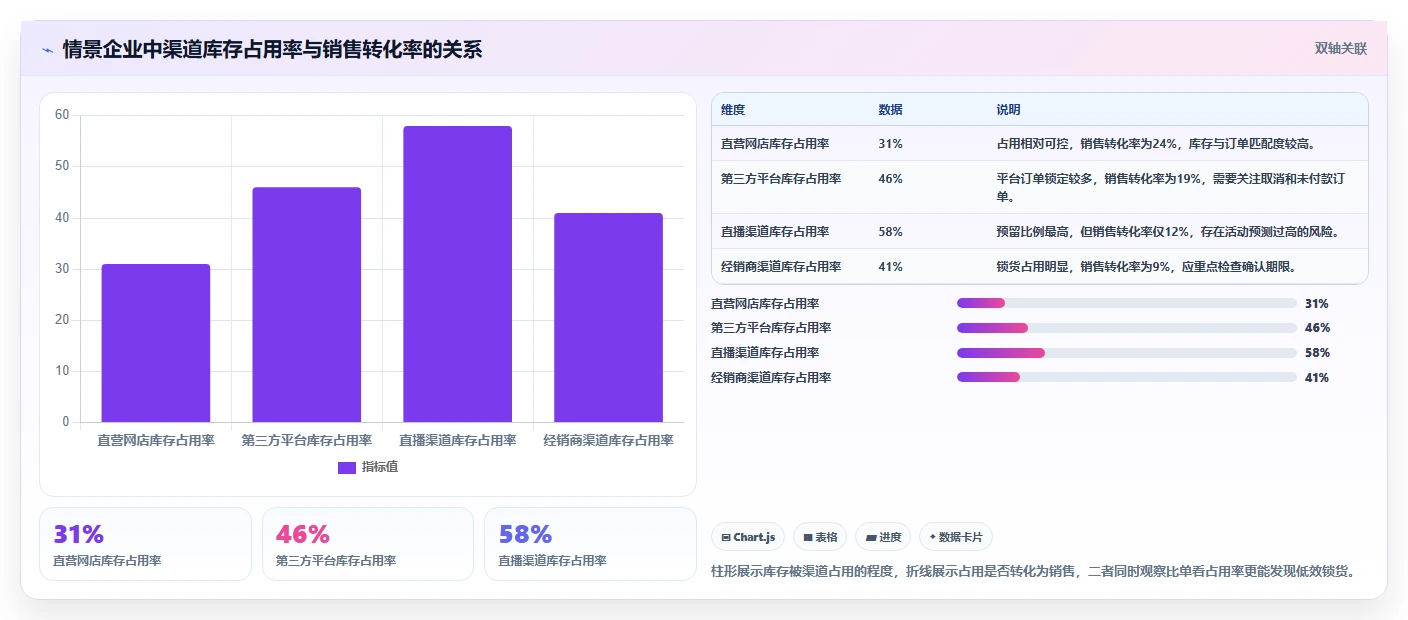Click the 41% value in the table
Image resolution: width=1408 pixels, height=620 pixels.
click(x=890, y=267)
